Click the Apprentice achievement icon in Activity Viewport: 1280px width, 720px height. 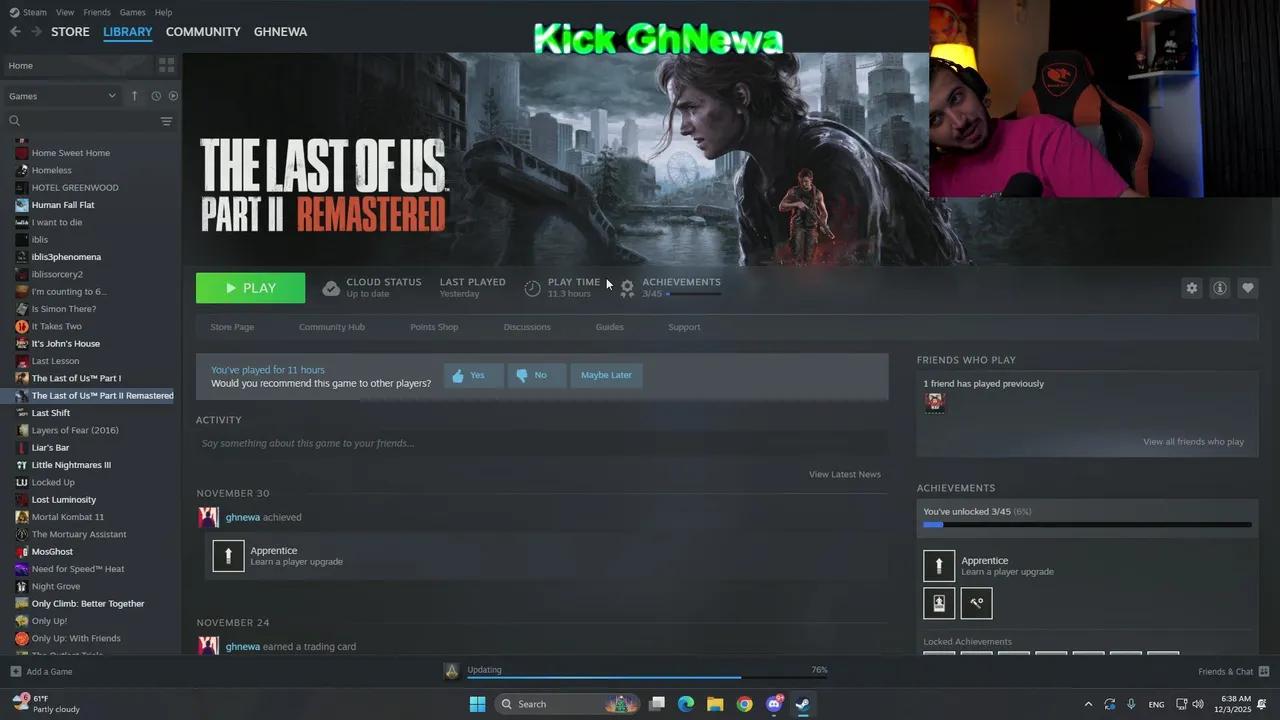click(x=228, y=556)
